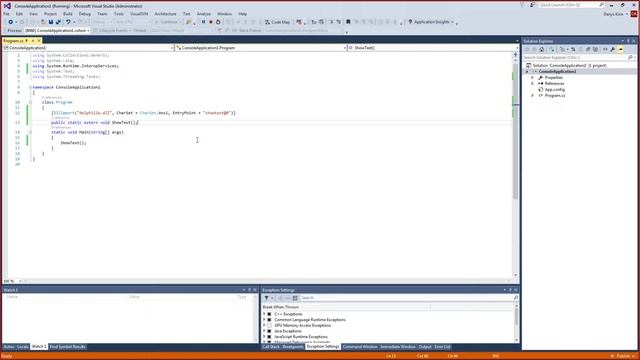Switch to the Locals tab
Viewport: 640px width, 360px height.
tap(23, 347)
